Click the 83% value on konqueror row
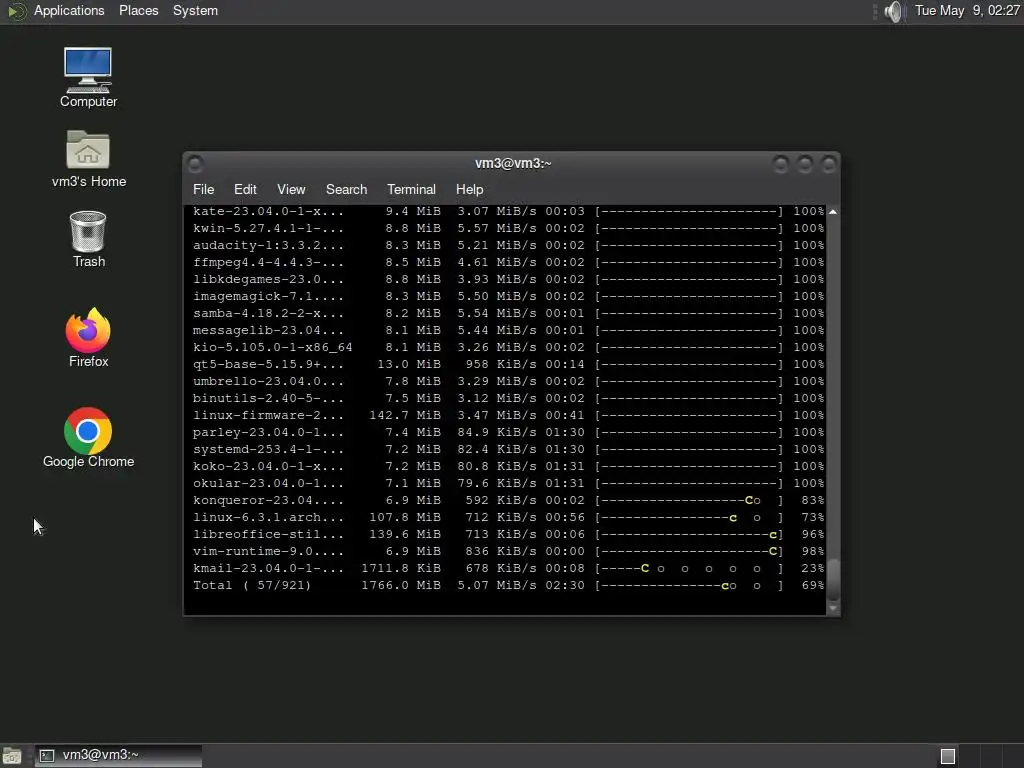1024x768 pixels. coord(813,500)
